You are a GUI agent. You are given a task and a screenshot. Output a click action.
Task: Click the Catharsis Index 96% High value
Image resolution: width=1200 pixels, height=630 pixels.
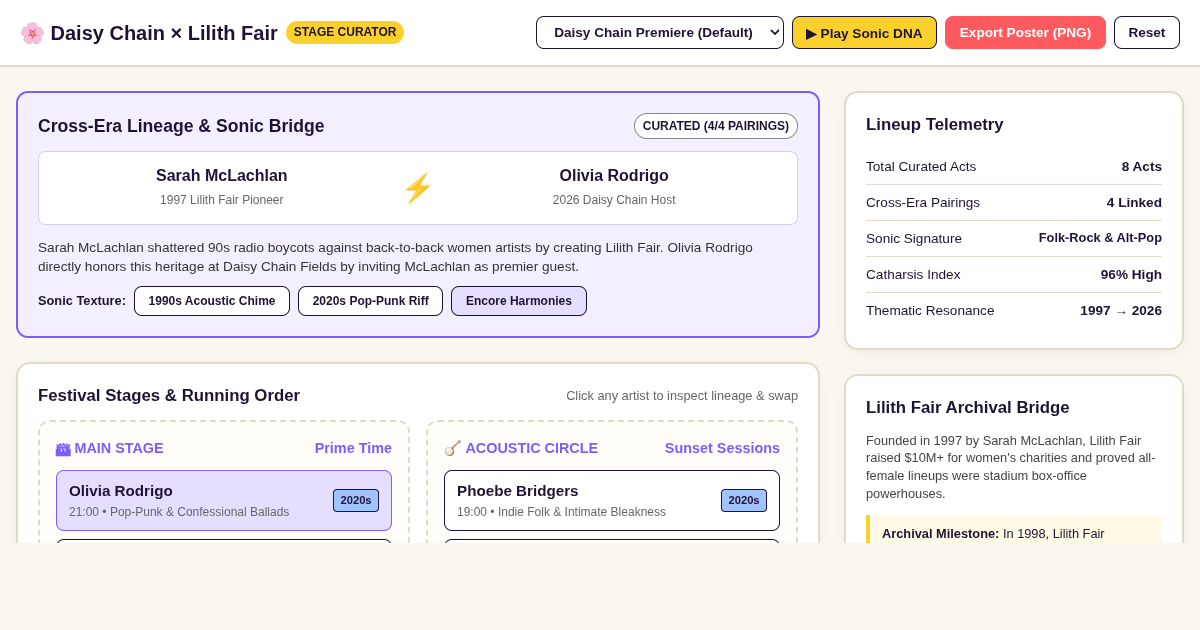coord(1131,275)
